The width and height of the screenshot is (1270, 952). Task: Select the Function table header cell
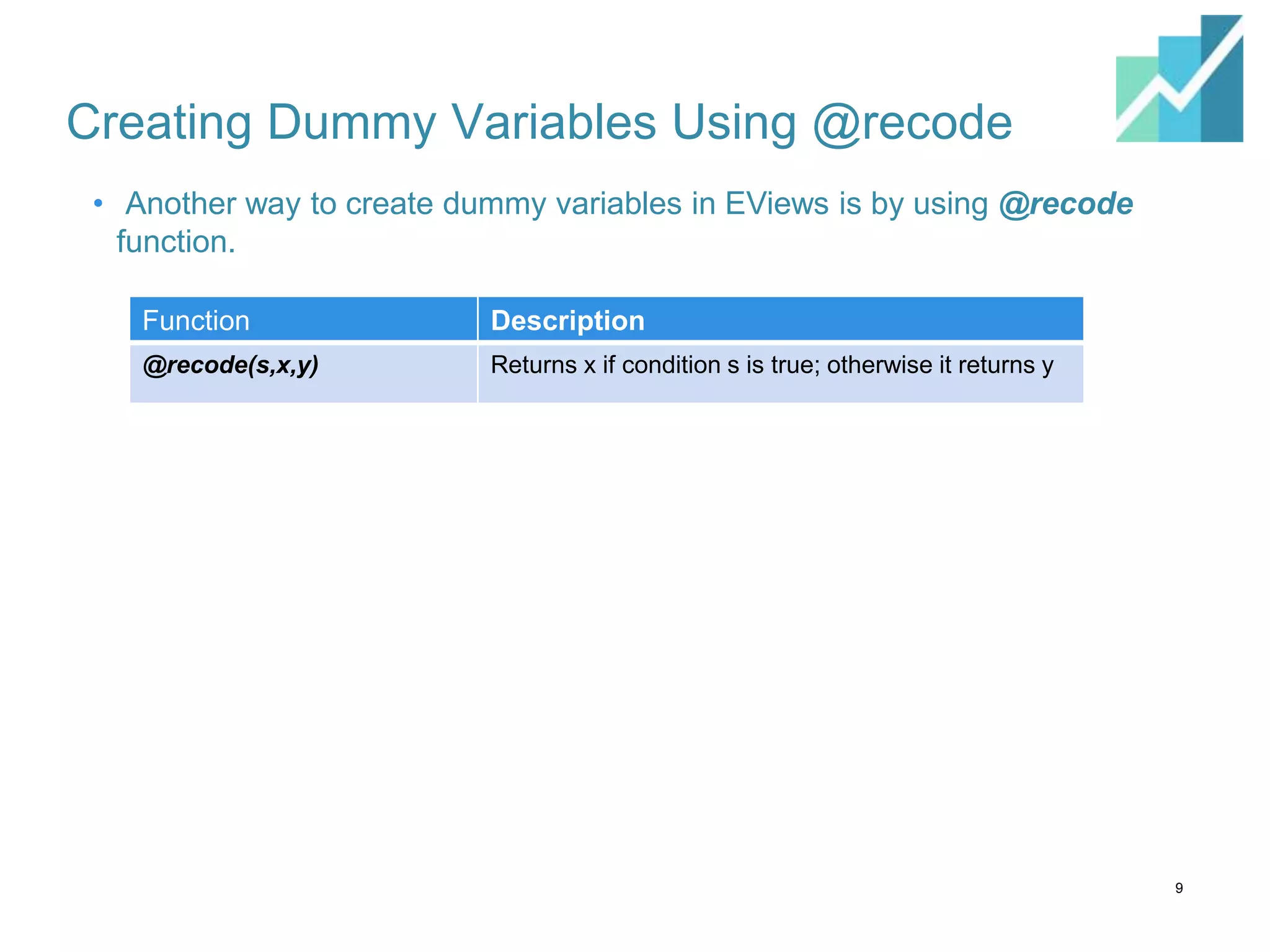(x=303, y=320)
